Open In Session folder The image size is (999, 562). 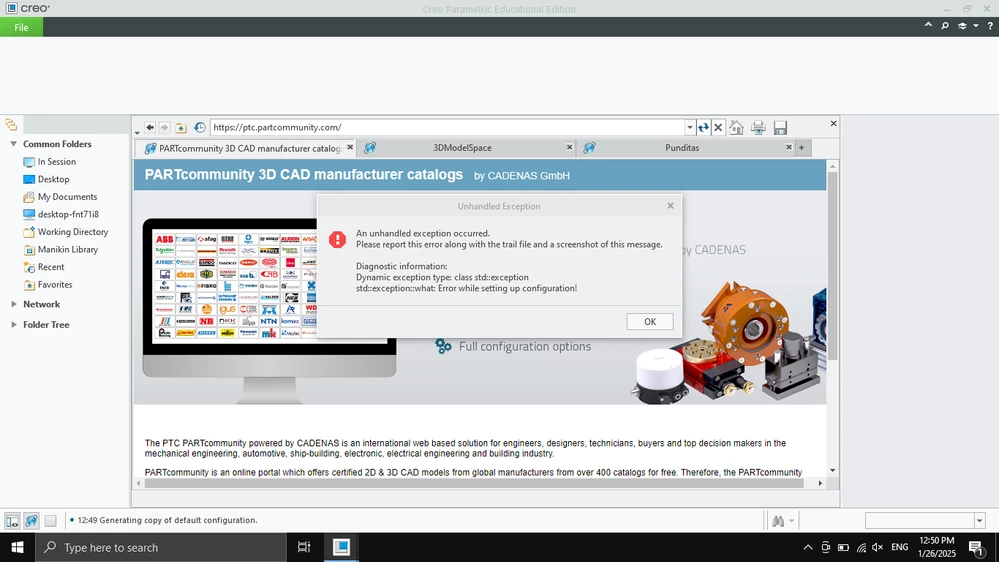[50, 162]
